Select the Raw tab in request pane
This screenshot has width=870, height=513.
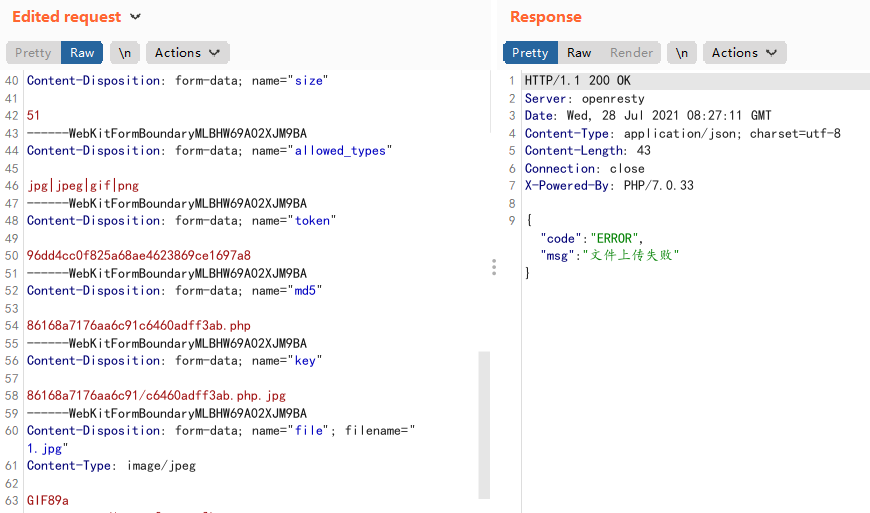click(x=82, y=53)
